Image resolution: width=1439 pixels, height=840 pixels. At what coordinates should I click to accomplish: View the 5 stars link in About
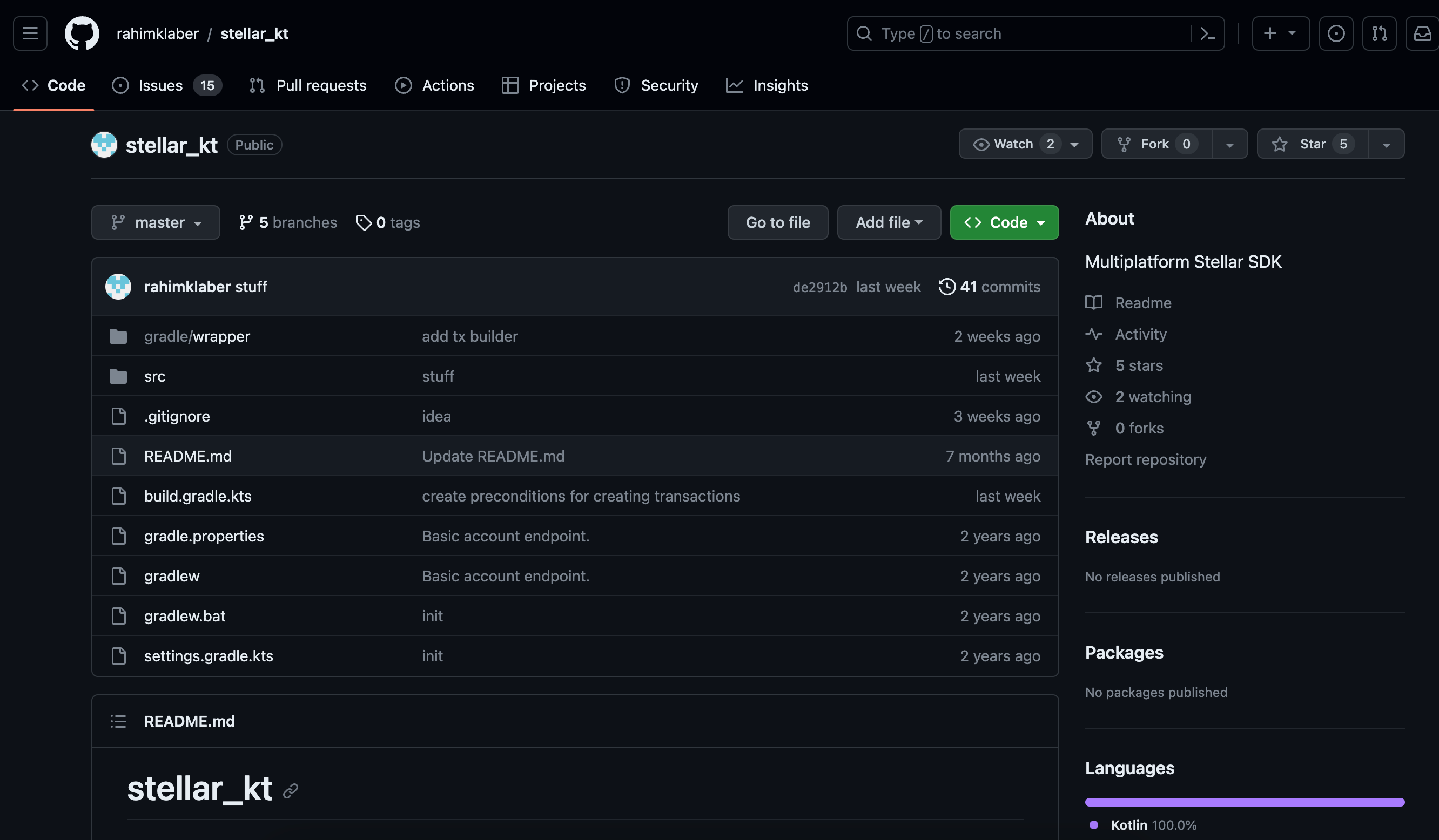(1139, 365)
